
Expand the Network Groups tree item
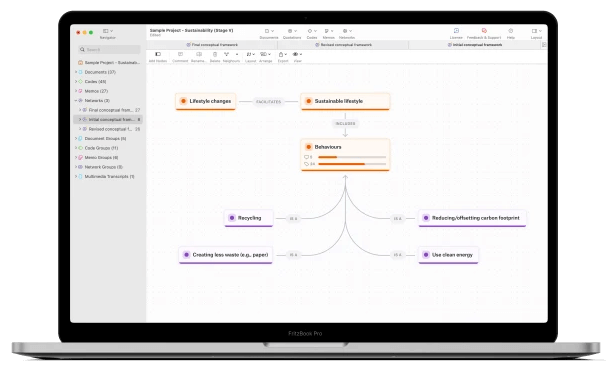coord(76,167)
